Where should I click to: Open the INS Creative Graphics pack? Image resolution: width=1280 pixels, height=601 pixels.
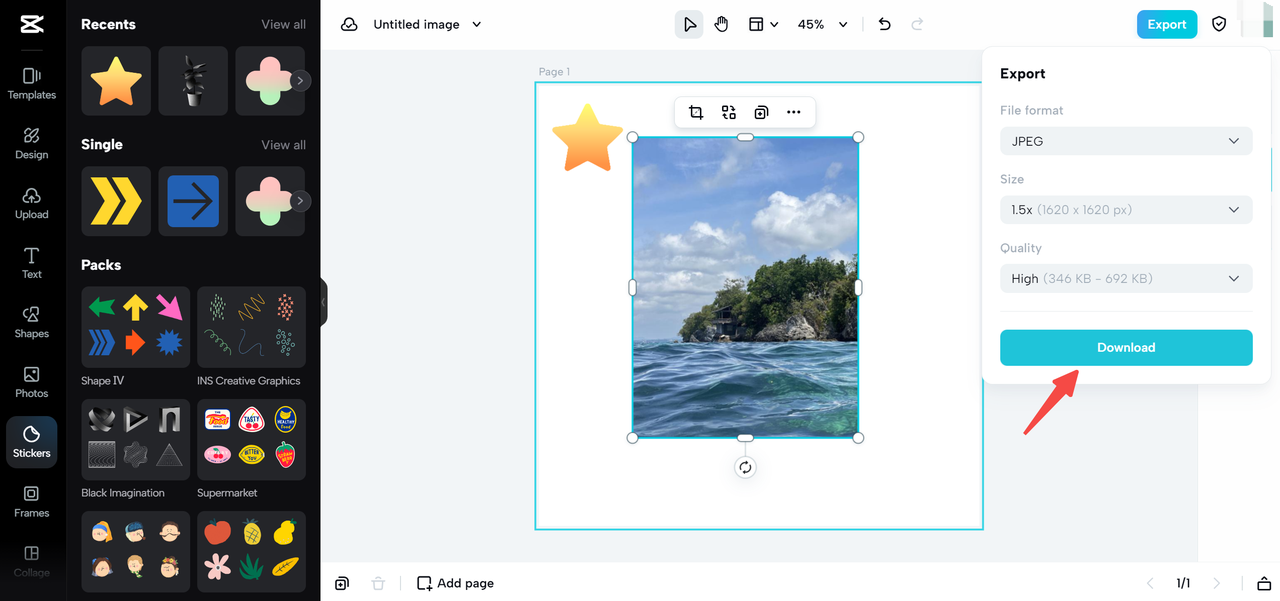tap(251, 327)
